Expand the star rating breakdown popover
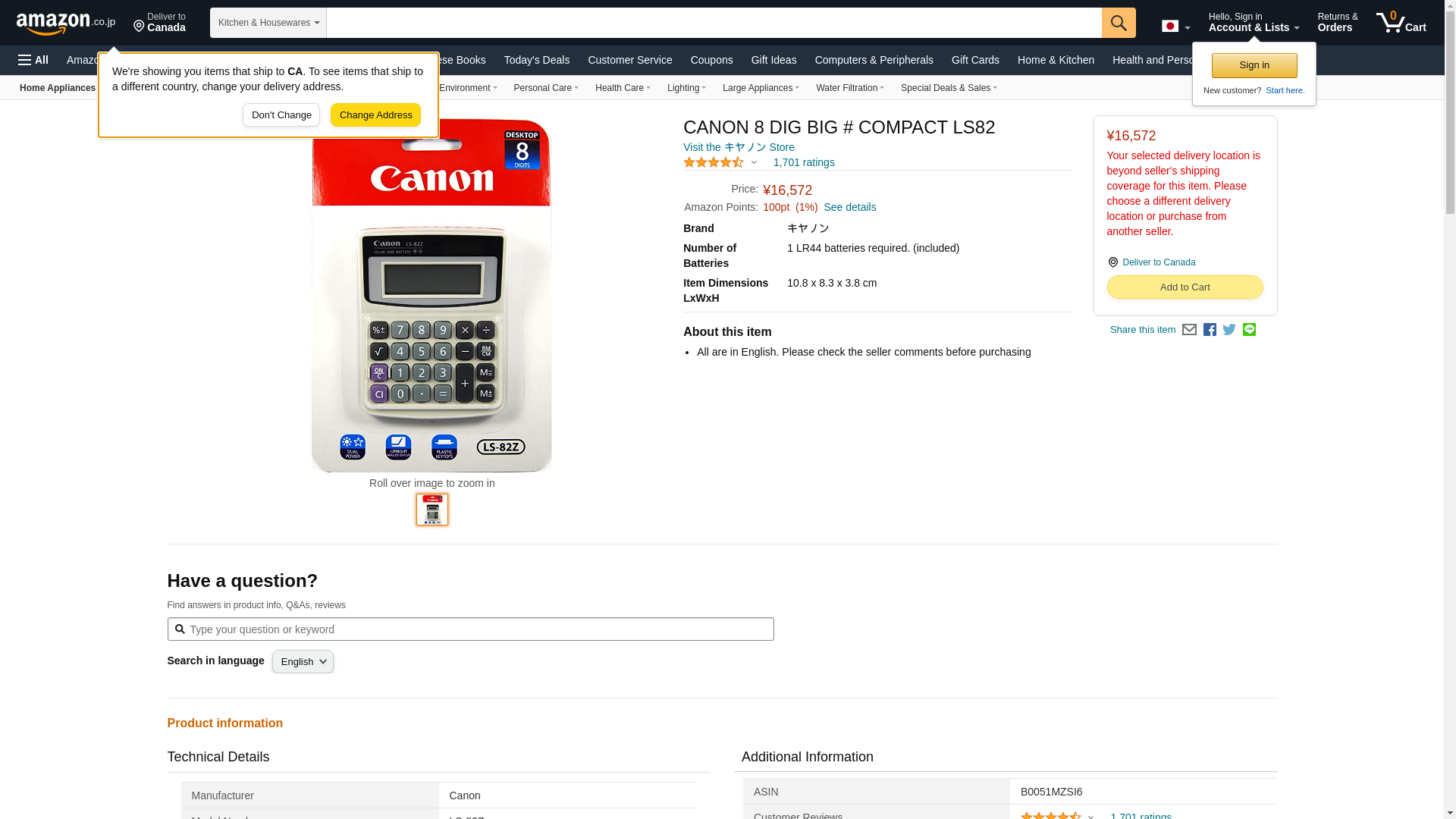Image resolution: width=1456 pixels, height=819 pixels. (720, 162)
